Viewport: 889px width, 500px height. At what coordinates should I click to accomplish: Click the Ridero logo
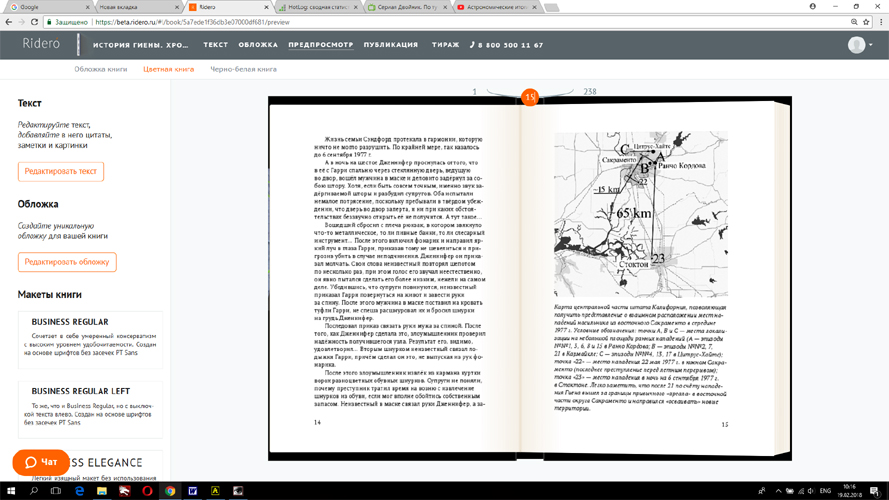point(41,44)
